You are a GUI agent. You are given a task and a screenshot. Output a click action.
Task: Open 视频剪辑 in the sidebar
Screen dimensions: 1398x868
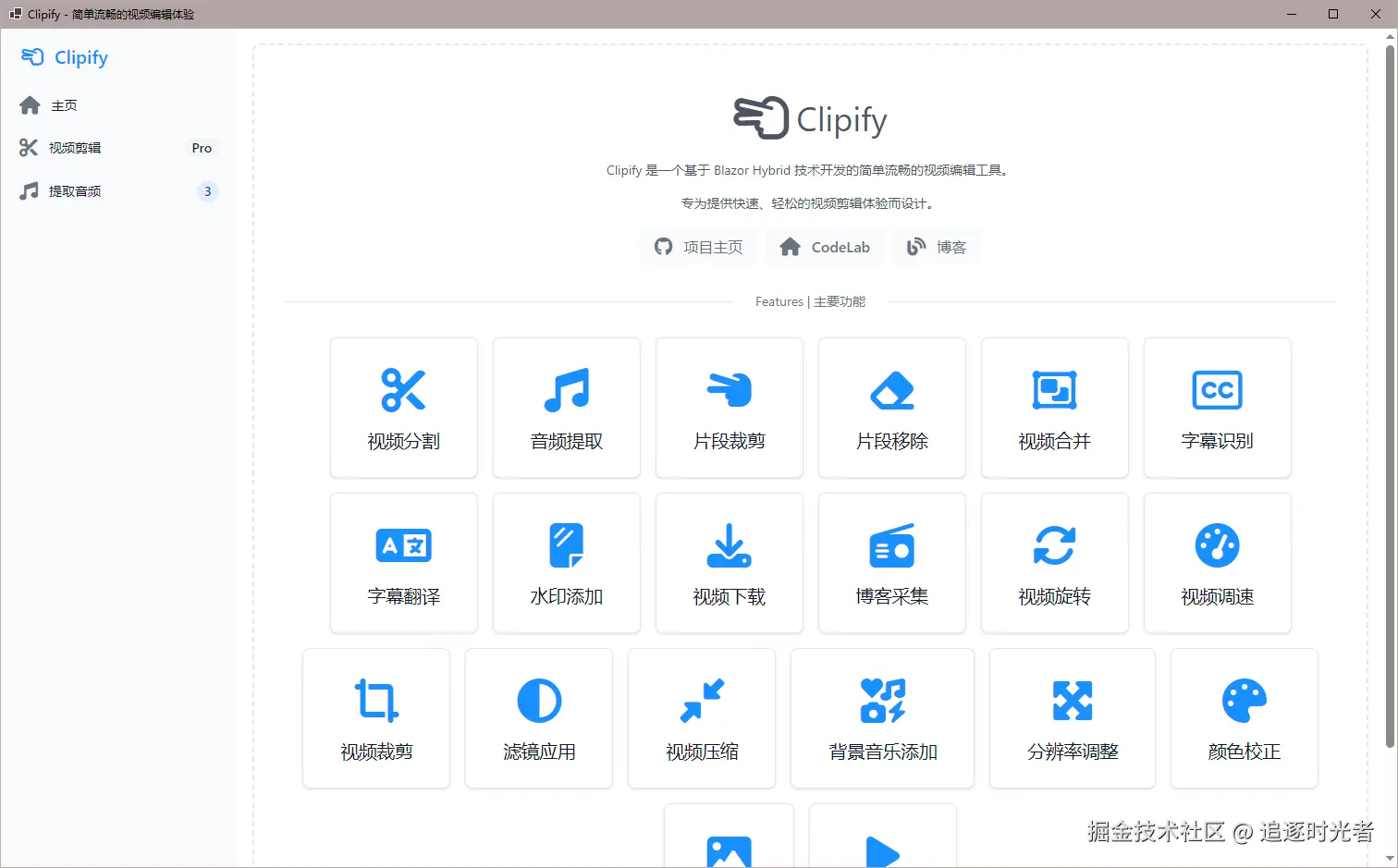coord(118,148)
